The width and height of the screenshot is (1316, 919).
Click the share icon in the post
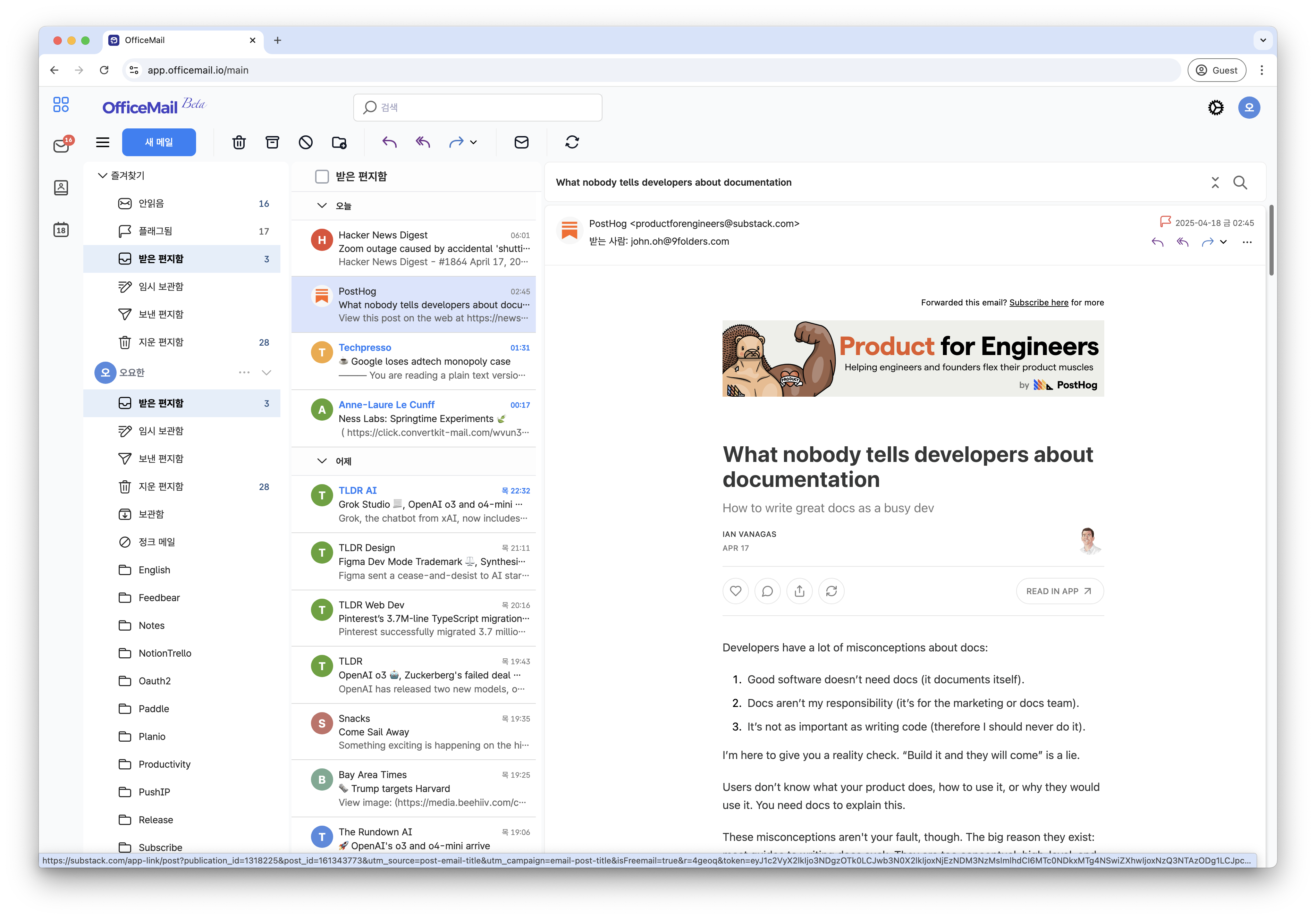800,591
